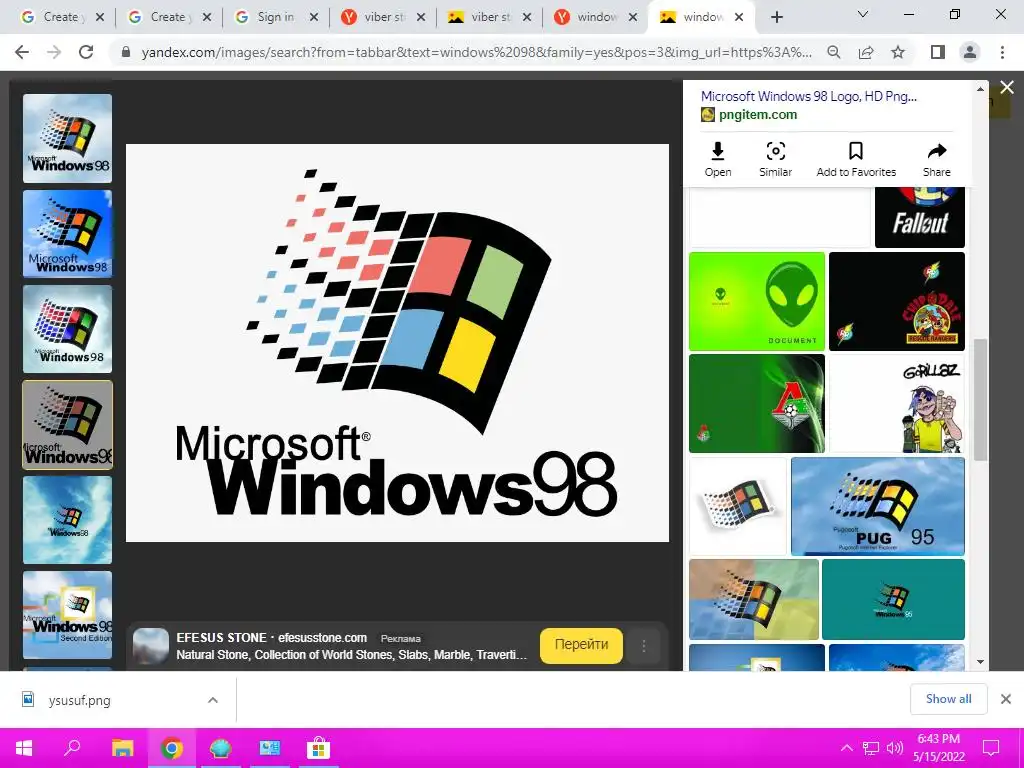
Task: Open the four-color tinted Windows logo image
Action: pos(754,600)
